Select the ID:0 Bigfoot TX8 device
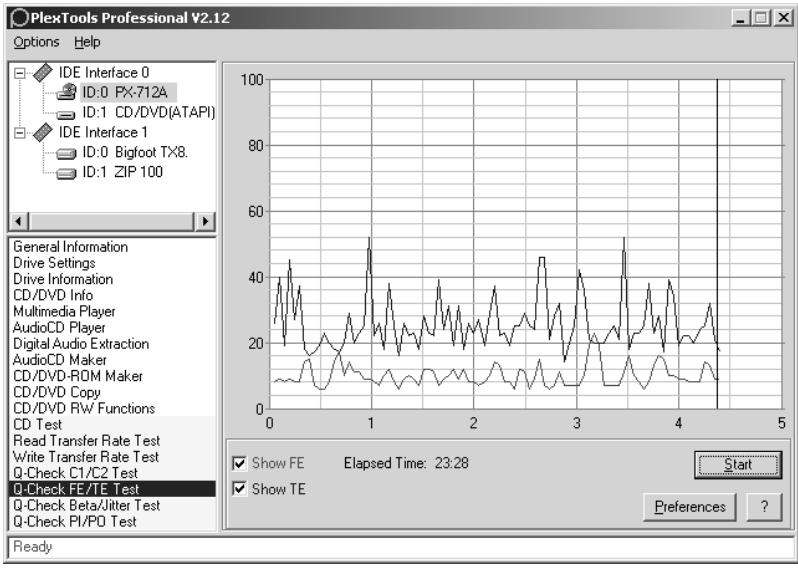The image size is (798, 568). coord(135,152)
